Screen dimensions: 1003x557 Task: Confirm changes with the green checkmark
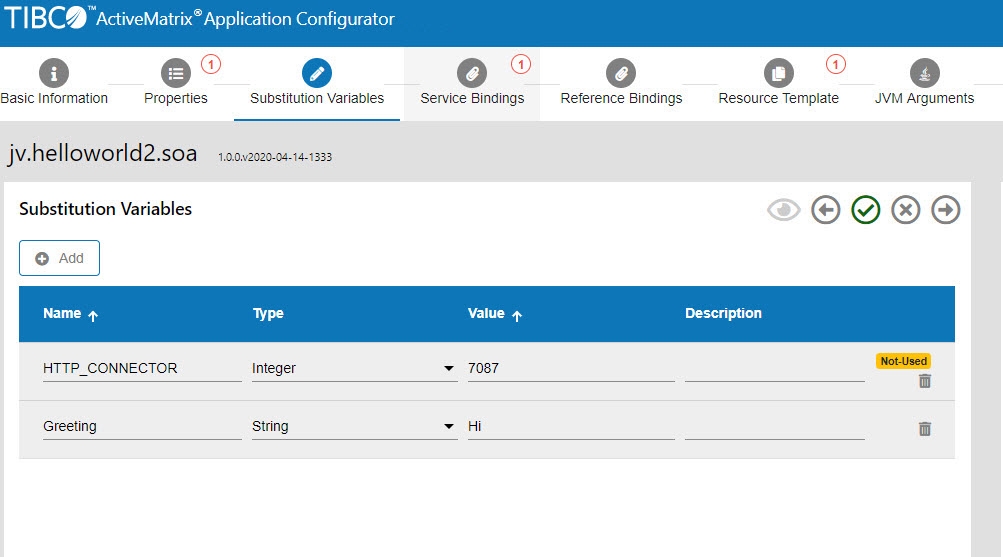tap(865, 210)
